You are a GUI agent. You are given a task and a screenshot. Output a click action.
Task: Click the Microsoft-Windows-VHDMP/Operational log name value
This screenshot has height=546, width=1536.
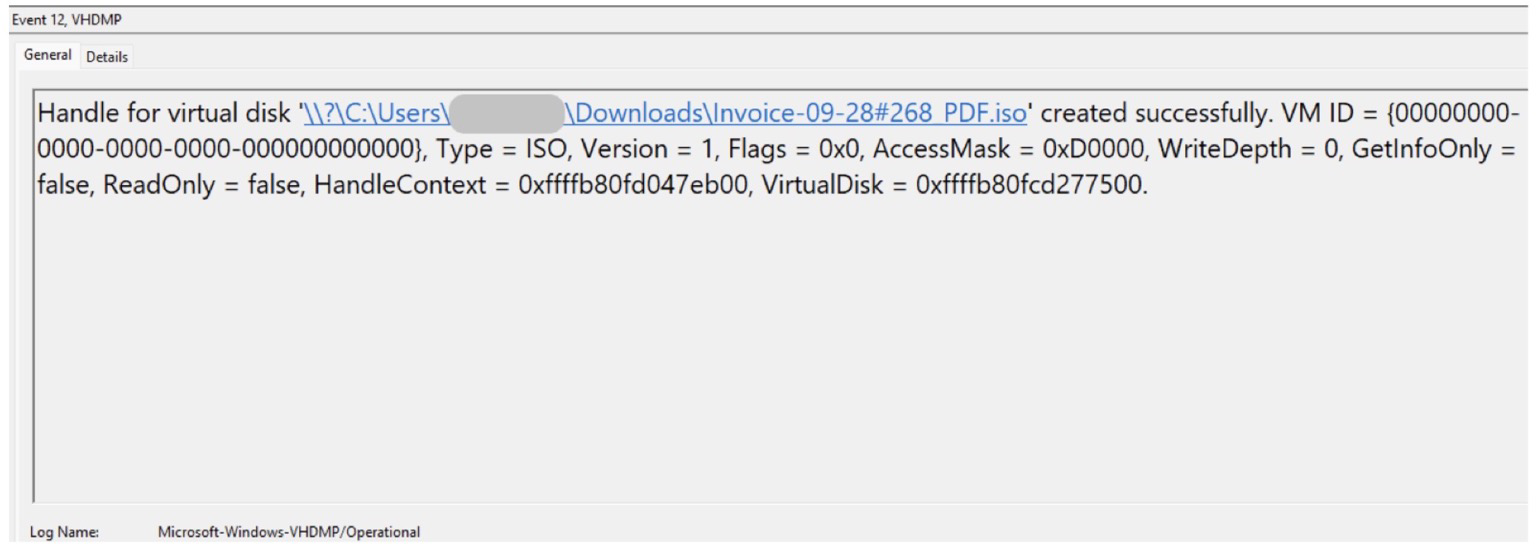(290, 533)
